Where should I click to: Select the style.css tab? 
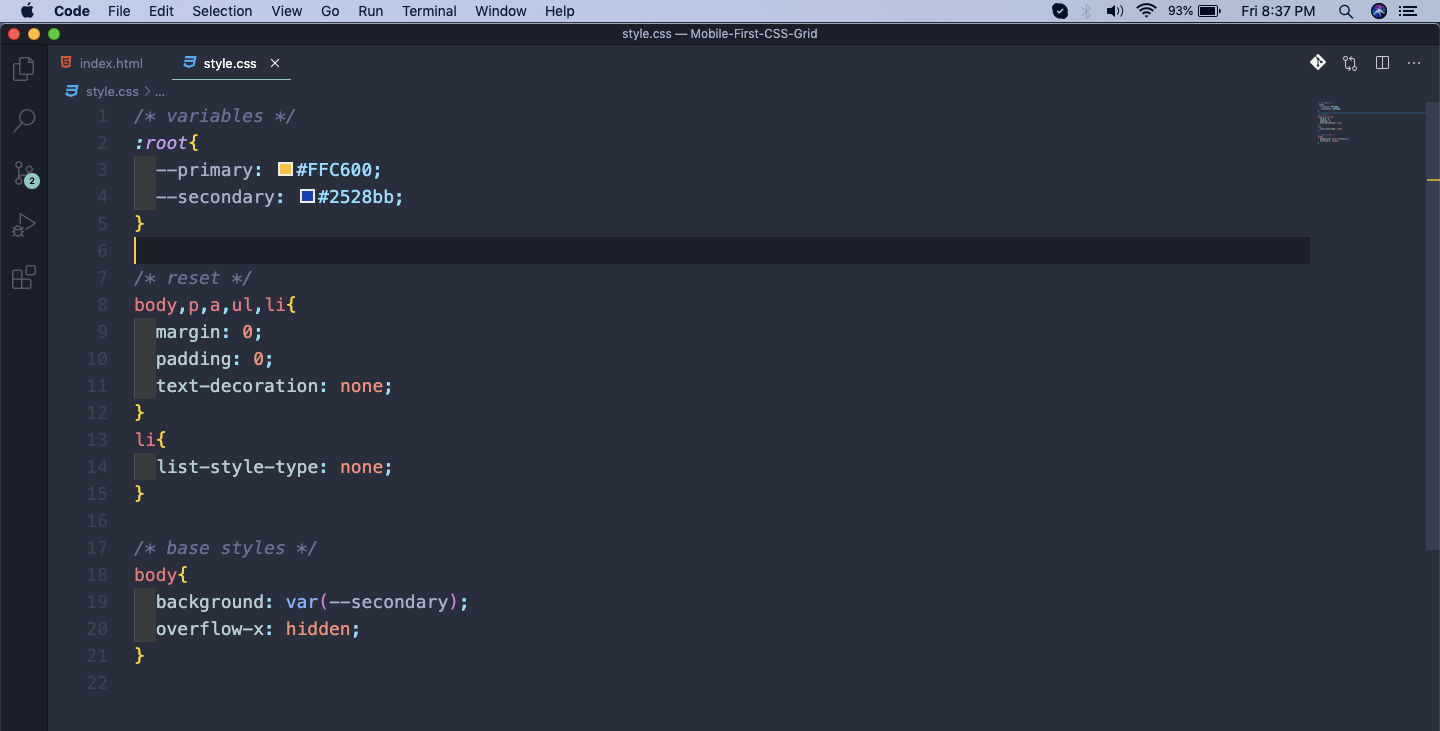(231, 63)
